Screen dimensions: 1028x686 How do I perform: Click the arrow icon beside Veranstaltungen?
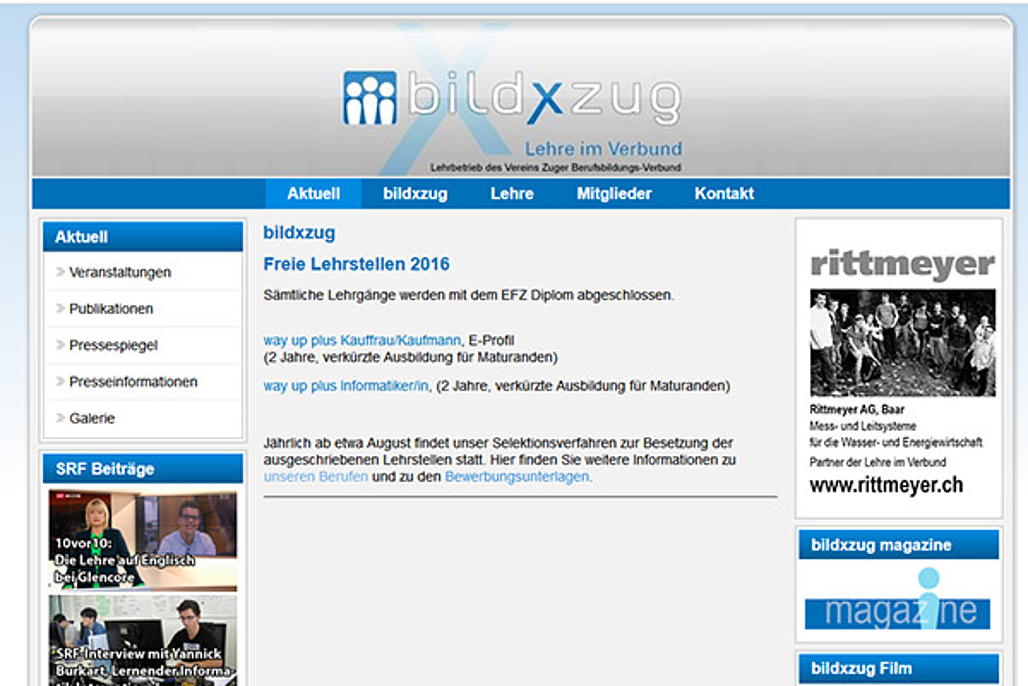[x=60, y=272]
